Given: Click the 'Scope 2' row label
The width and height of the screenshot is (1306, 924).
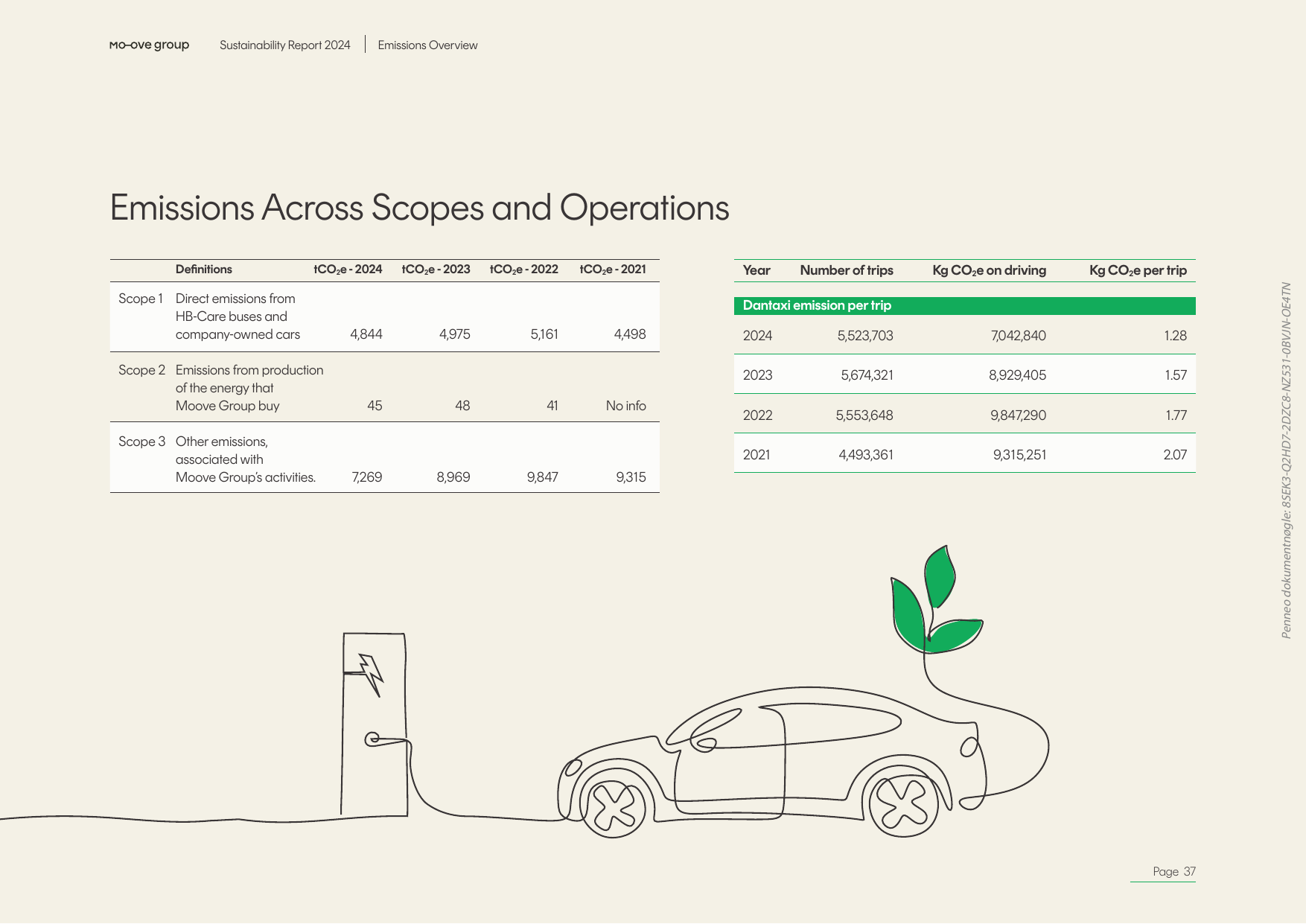Looking at the screenshot, I should [141, 370].
